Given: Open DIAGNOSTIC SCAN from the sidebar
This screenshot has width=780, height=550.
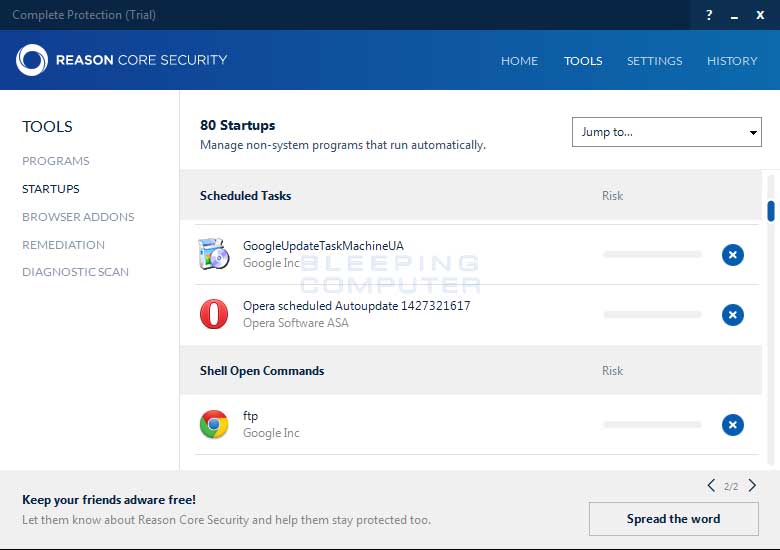Looking at the screenshot, I should [x=75, y=272].
